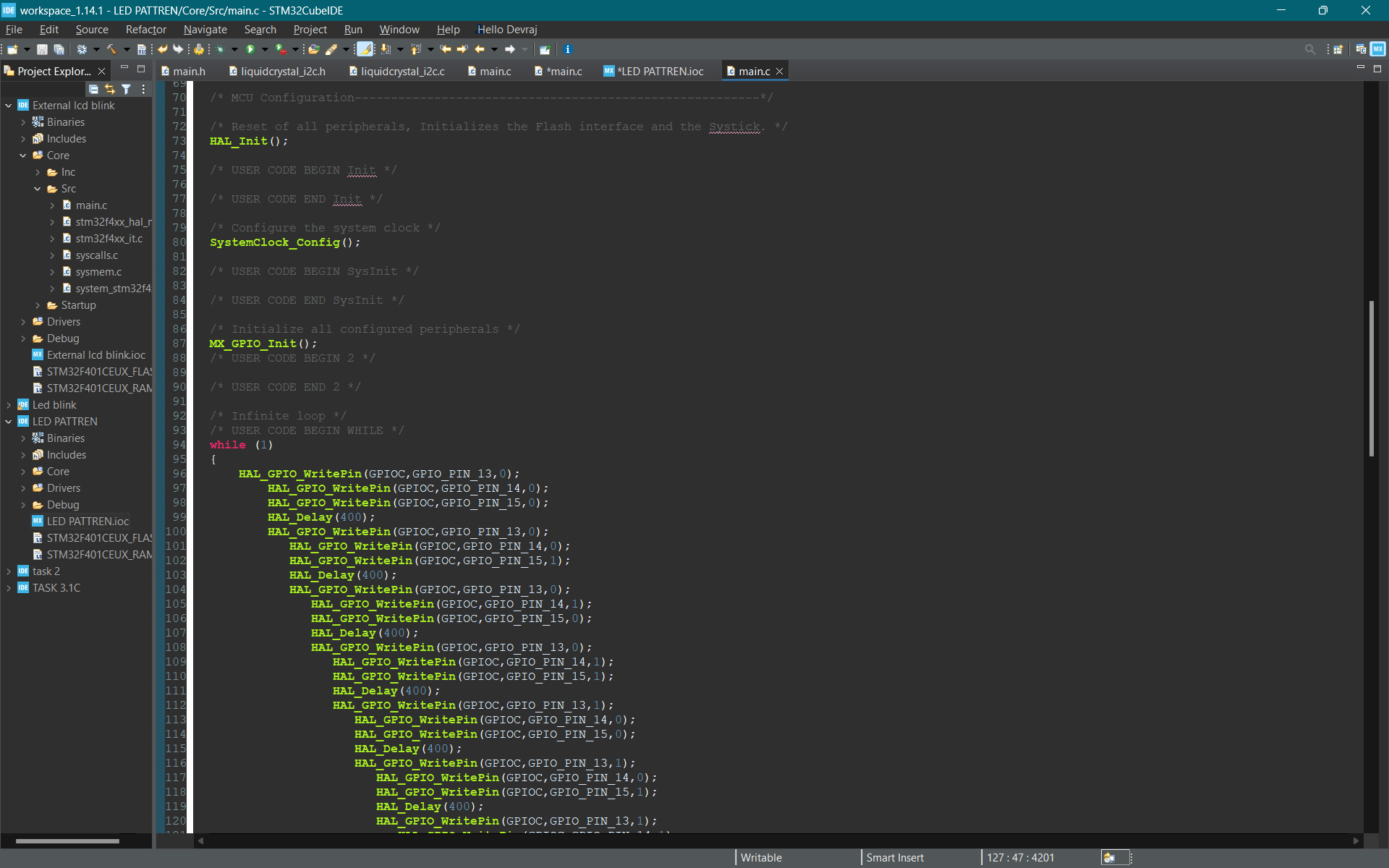Click the Redo curved arrow icon
The image size is (1389, 868).
(x=178, y=49)
